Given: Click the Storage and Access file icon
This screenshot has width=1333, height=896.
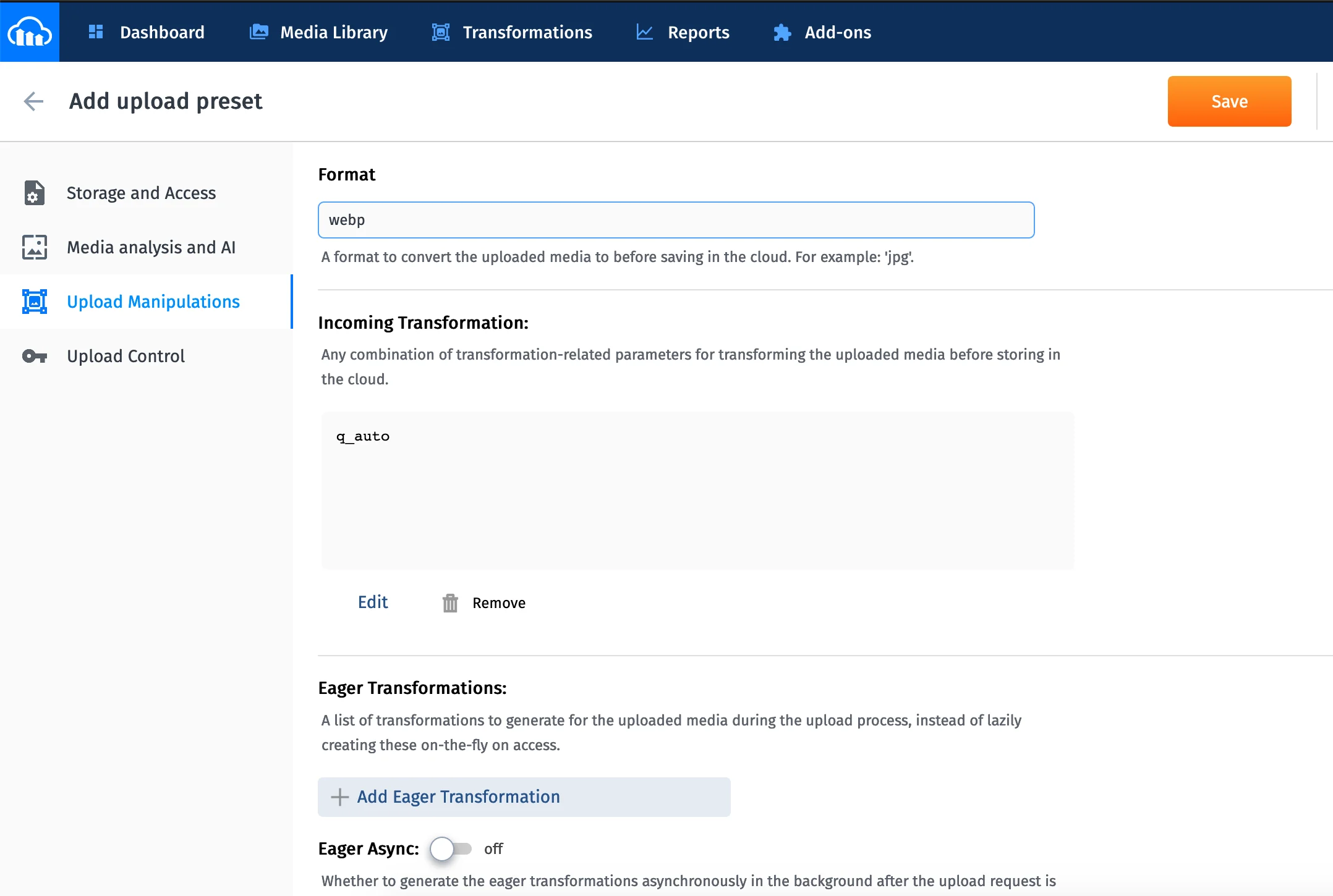Looking at the screenshot, I should (x=35, y=193).
